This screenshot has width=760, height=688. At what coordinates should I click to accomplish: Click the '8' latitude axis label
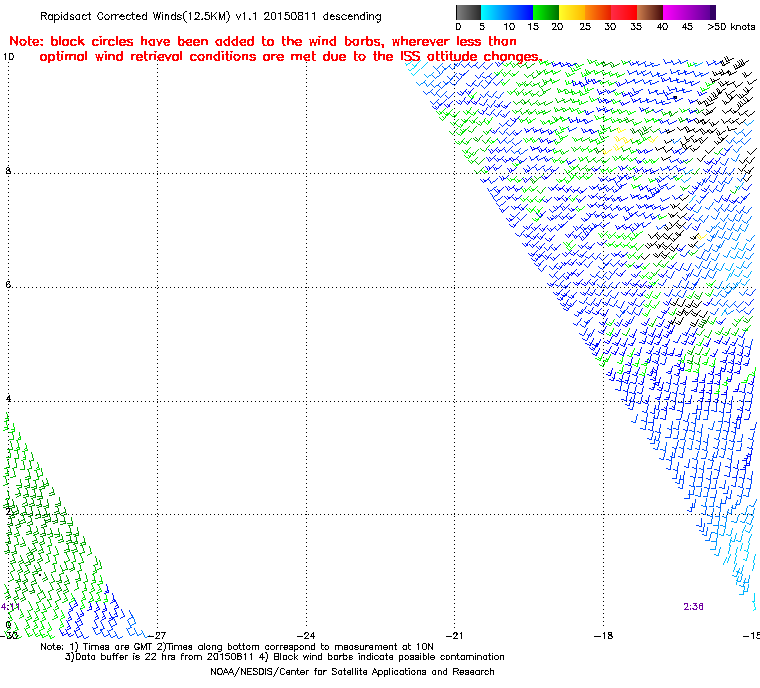pos(8,171)
